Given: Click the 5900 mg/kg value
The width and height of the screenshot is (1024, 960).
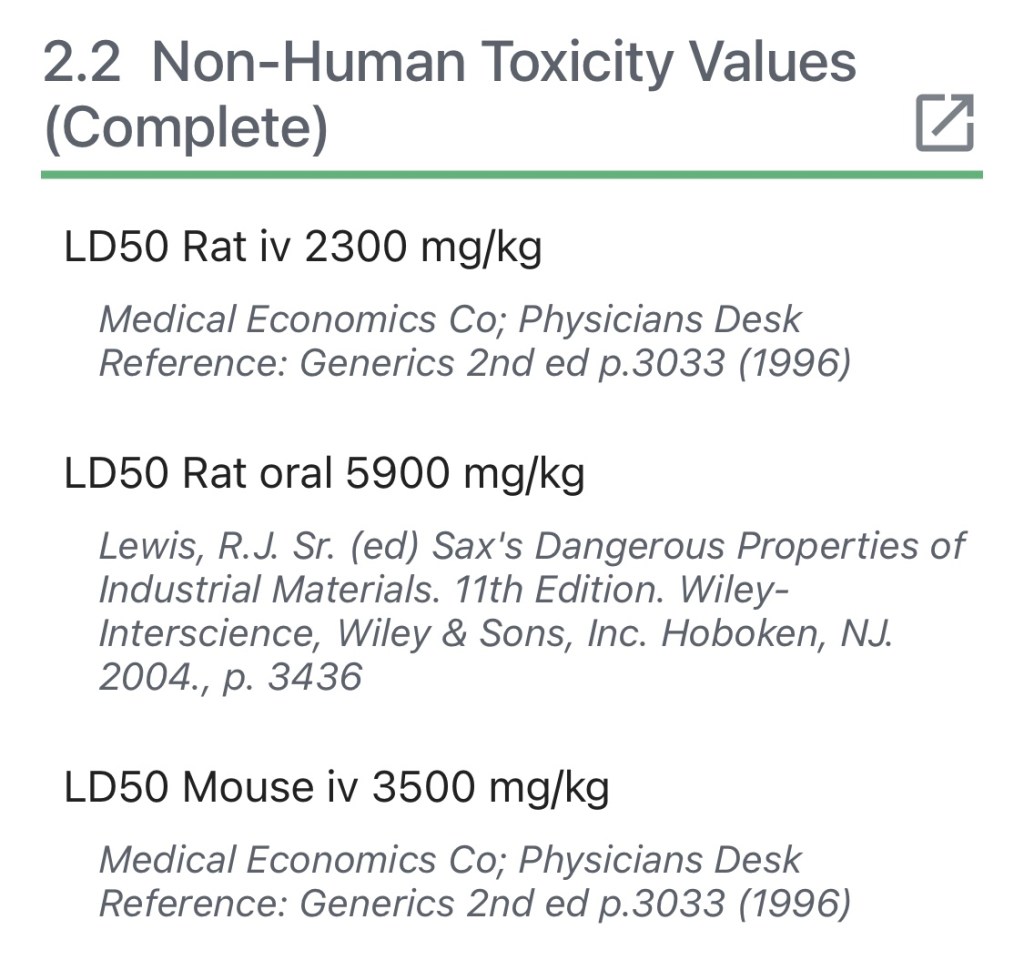Looking at the screenshot, I should pyautogui.click(x=465, y=473).
